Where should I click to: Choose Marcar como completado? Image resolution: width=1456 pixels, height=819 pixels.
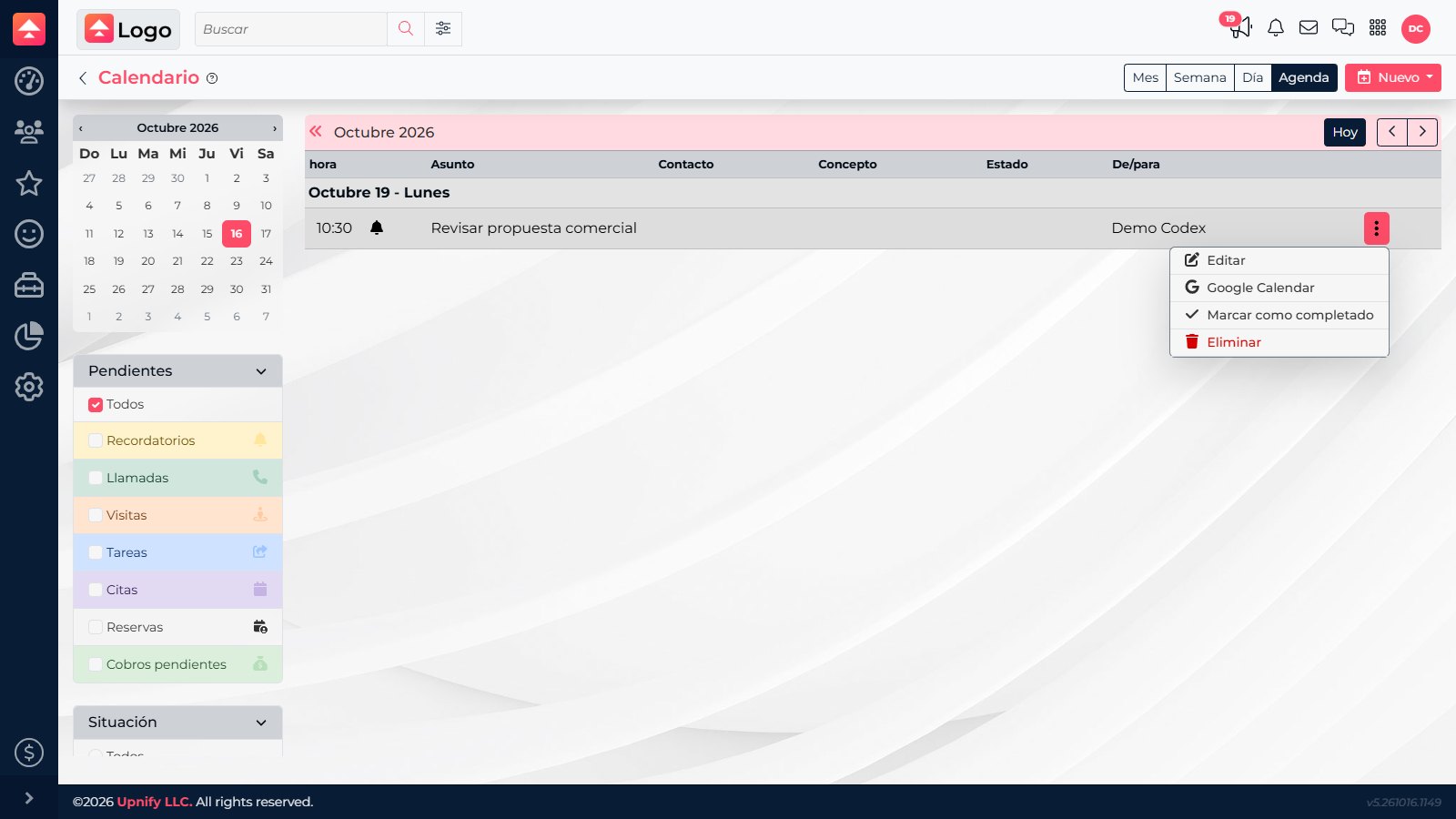(x=1279, y=315)
